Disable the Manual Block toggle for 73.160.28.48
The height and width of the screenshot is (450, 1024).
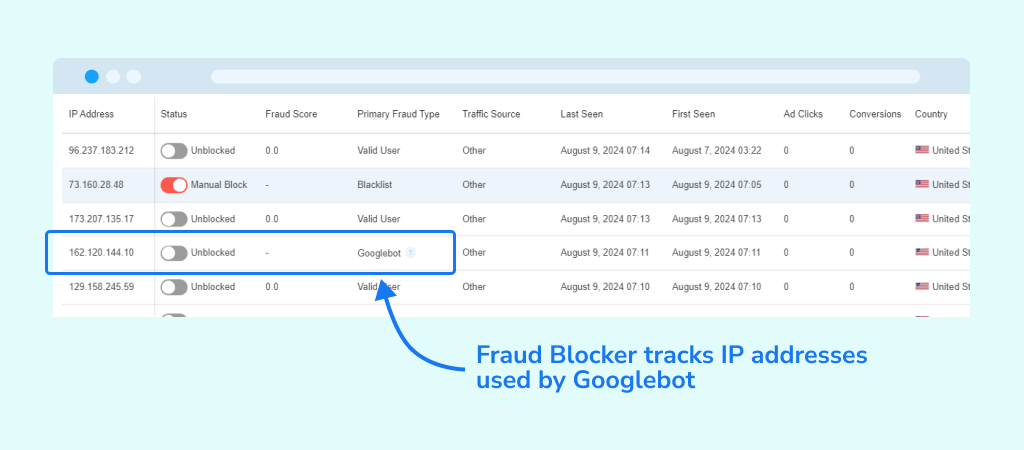174,185
